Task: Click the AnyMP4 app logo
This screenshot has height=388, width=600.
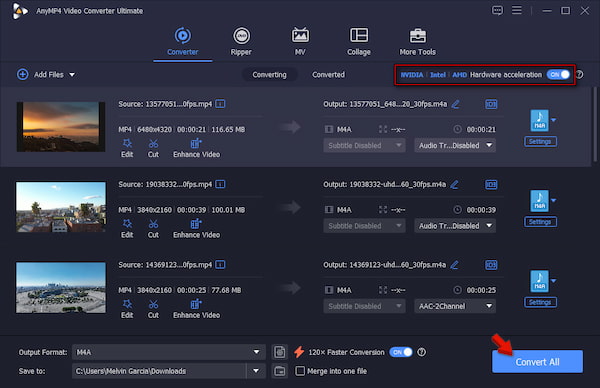Action: point(20,11)
